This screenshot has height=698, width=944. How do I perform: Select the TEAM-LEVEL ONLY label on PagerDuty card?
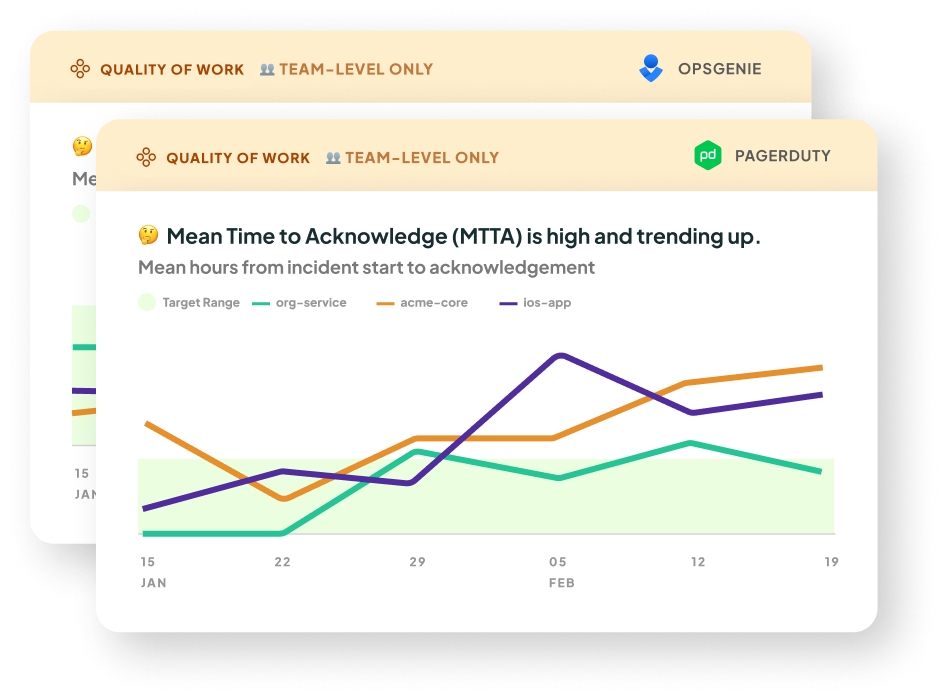(x=422, y=158)
